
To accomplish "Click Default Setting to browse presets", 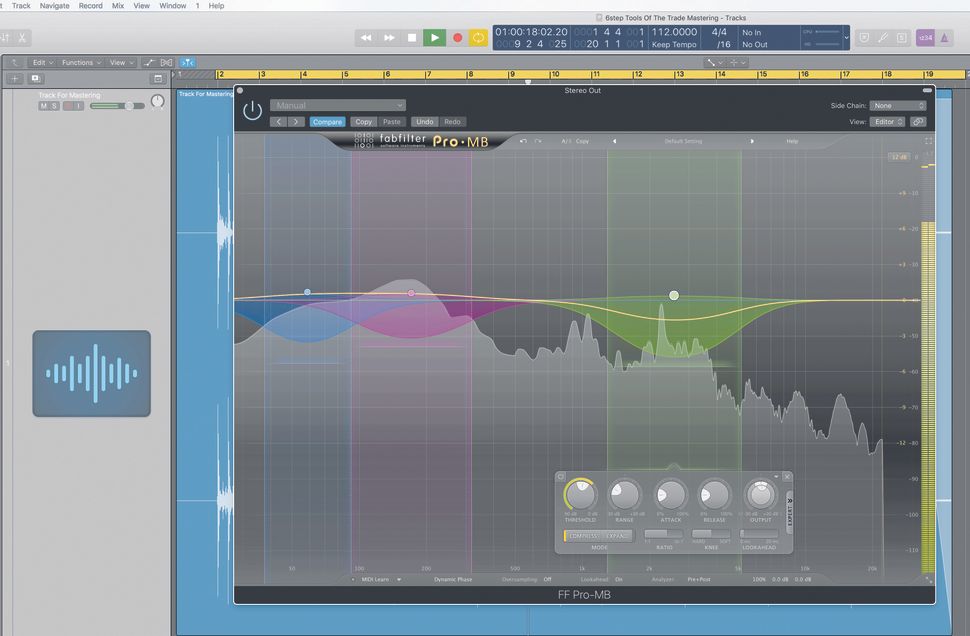I will 682,141.
